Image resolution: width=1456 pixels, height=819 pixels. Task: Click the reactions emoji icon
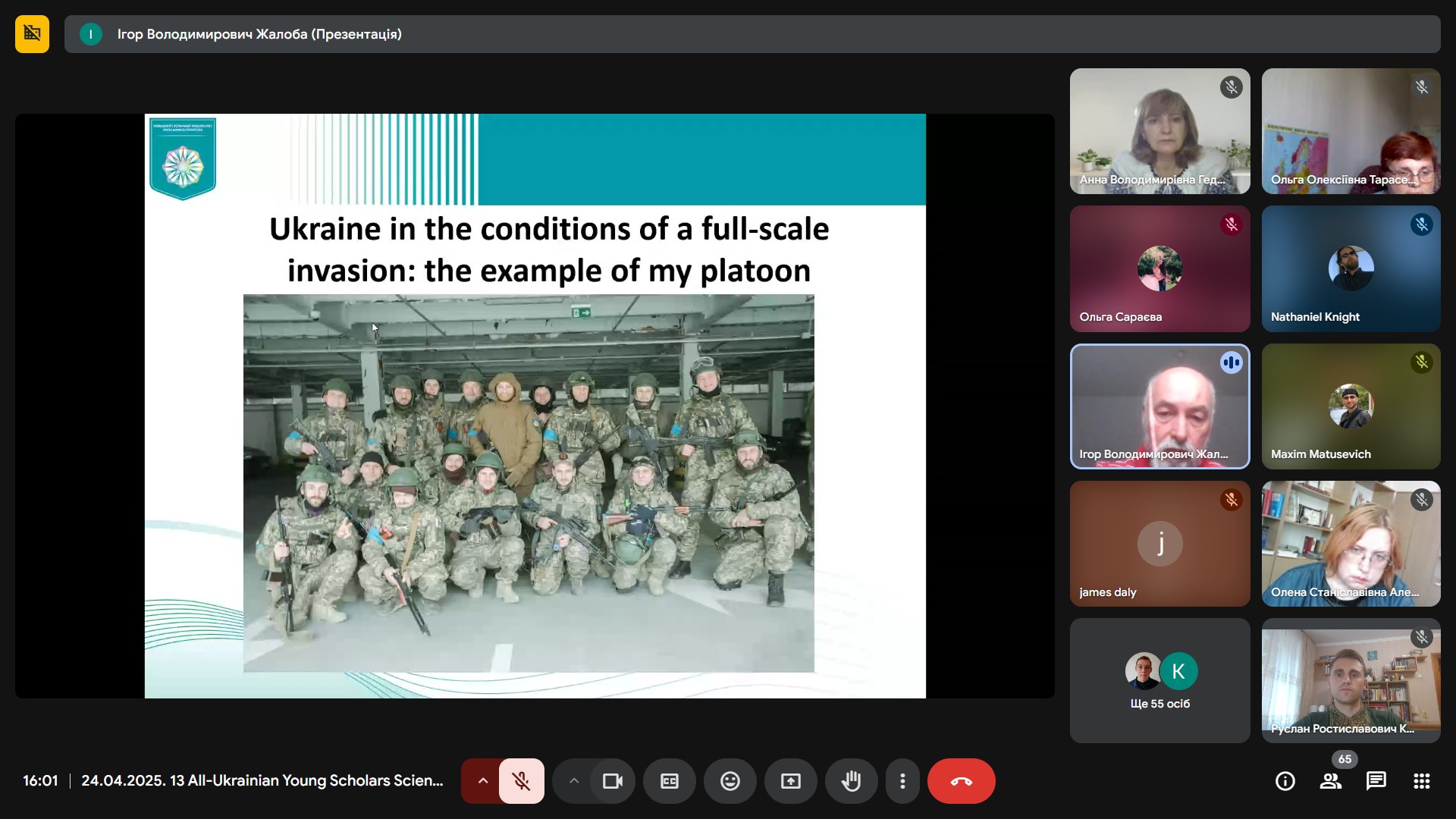730,781
